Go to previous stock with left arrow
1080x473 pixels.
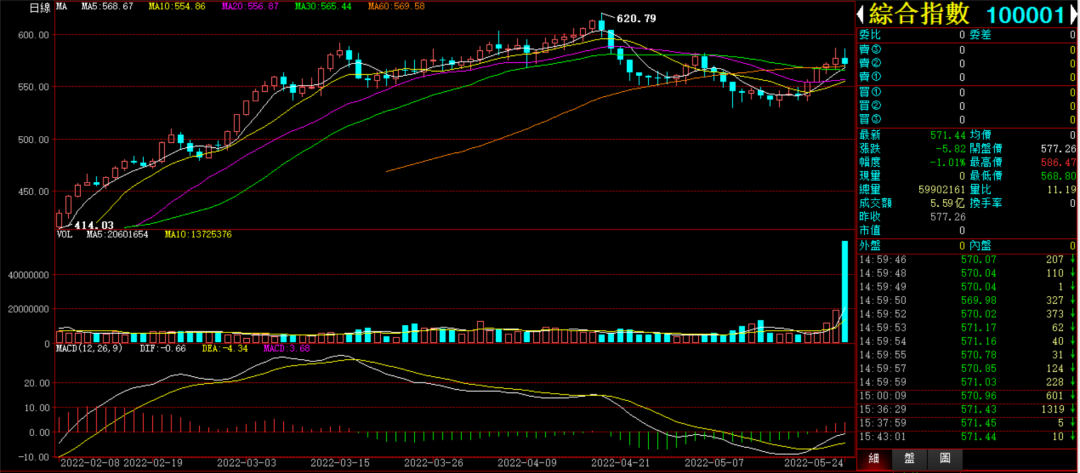[x=861, y=14]
